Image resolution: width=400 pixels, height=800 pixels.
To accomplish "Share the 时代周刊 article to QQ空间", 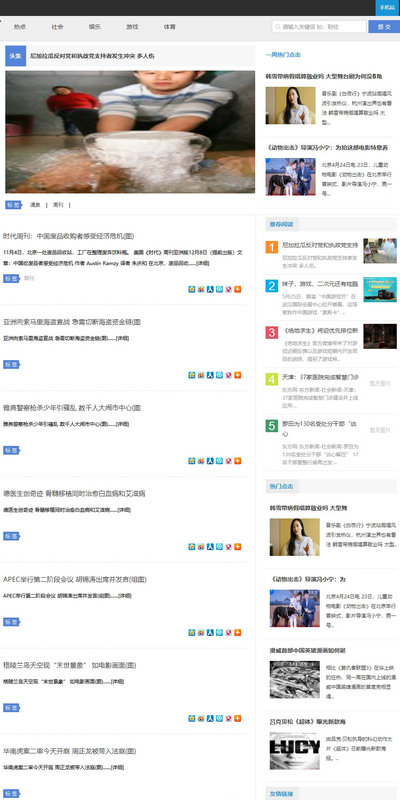I will tap(192, 289).
